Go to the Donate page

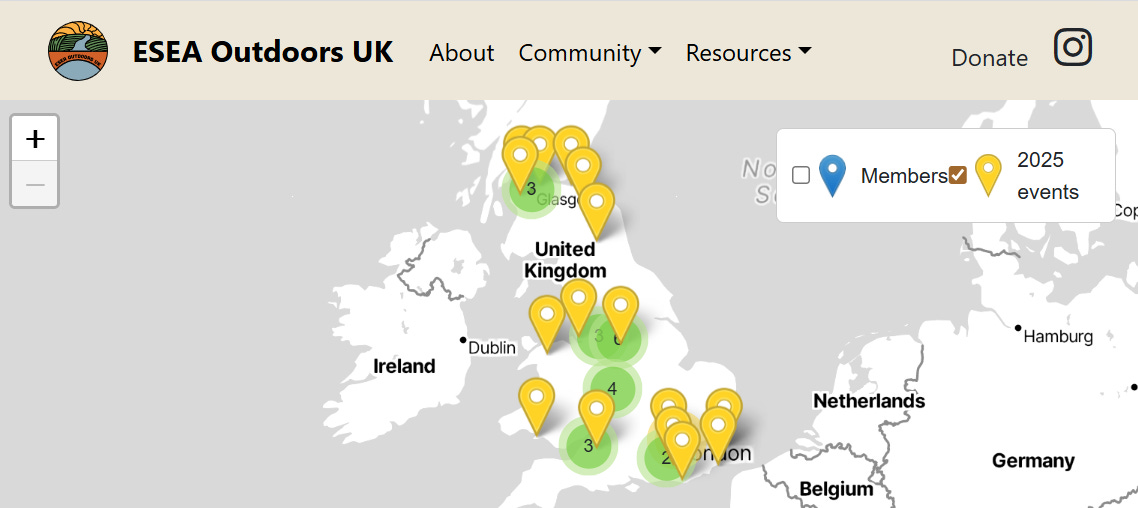[989, 58]
